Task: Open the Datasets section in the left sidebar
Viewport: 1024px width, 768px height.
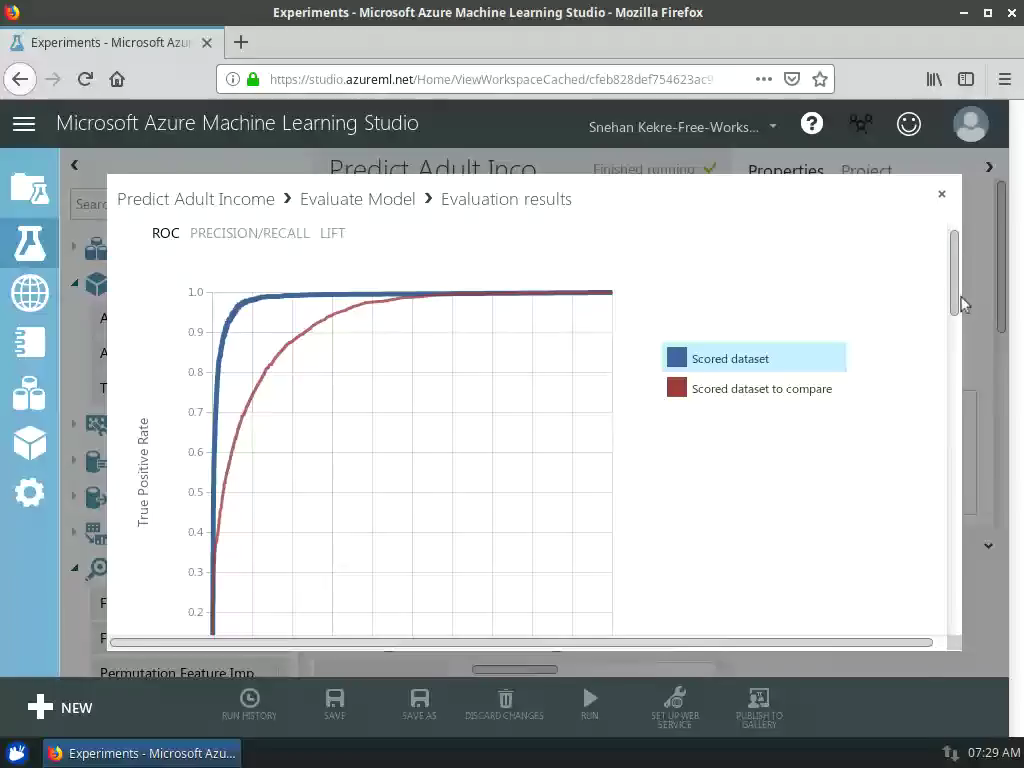Action: click(29, 393)
